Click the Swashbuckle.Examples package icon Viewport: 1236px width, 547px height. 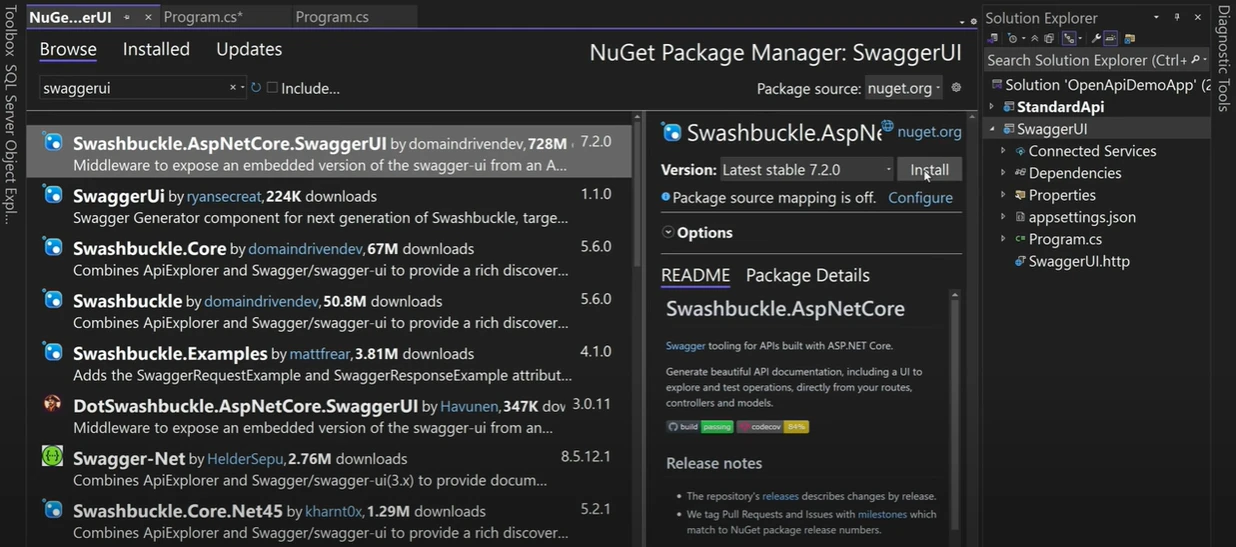53,352
